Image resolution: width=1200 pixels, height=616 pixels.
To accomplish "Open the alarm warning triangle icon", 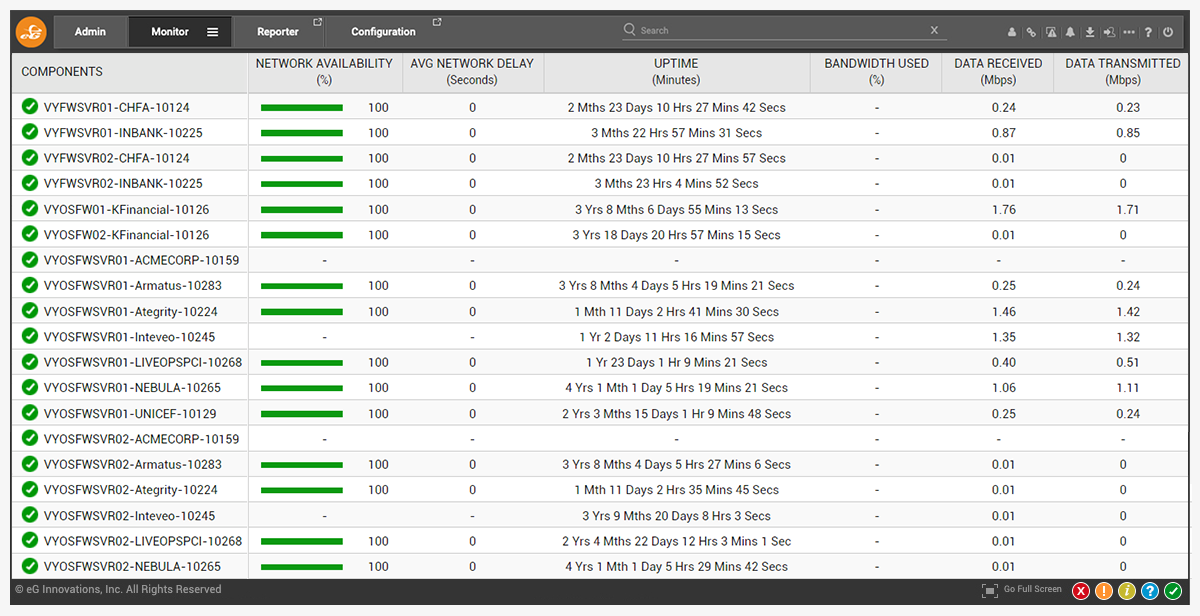I will click(1051, 32).
